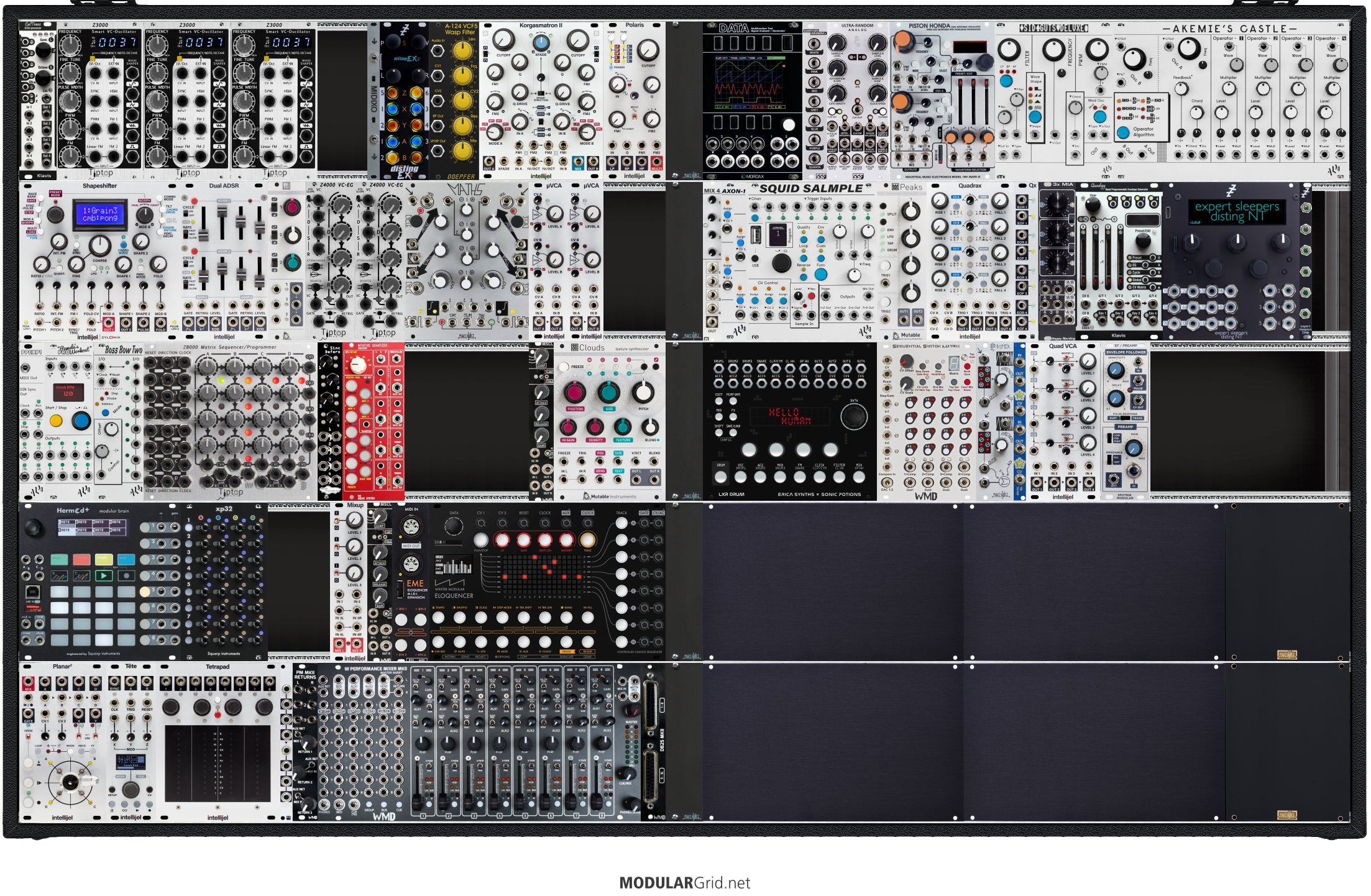This screenshot has width=1371, height=896.
Task: Click the Eloquencer GATE LEN button
Action: (x=544, y=539)
